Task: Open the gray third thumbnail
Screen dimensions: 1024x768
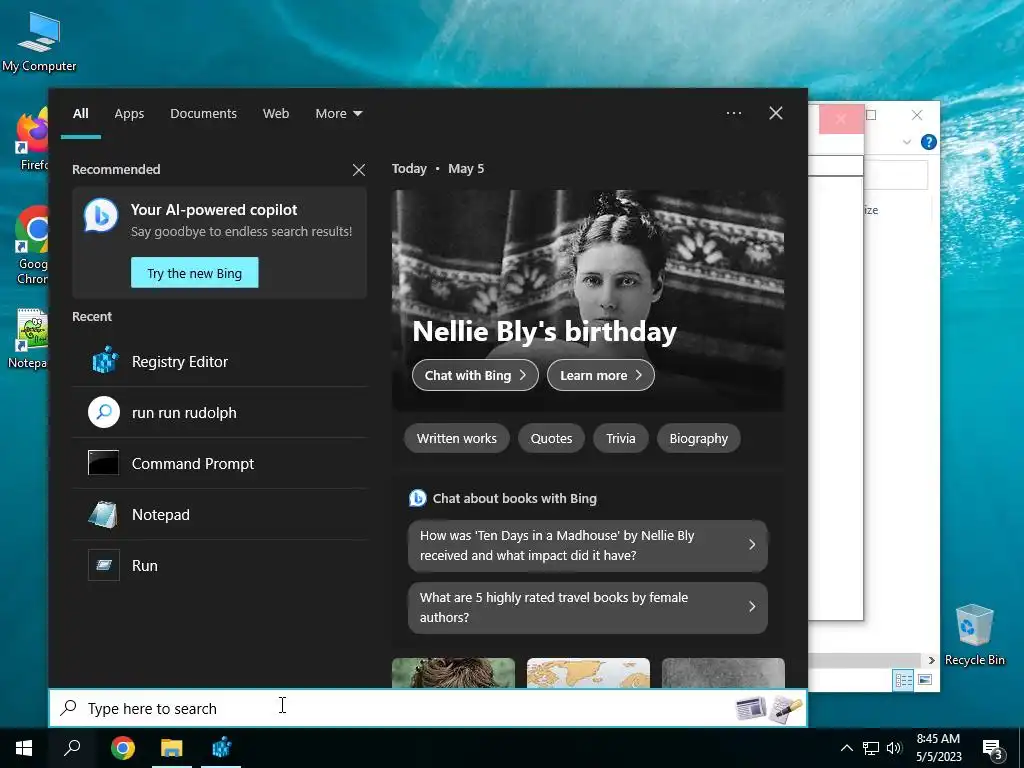Action: (723, 673)
